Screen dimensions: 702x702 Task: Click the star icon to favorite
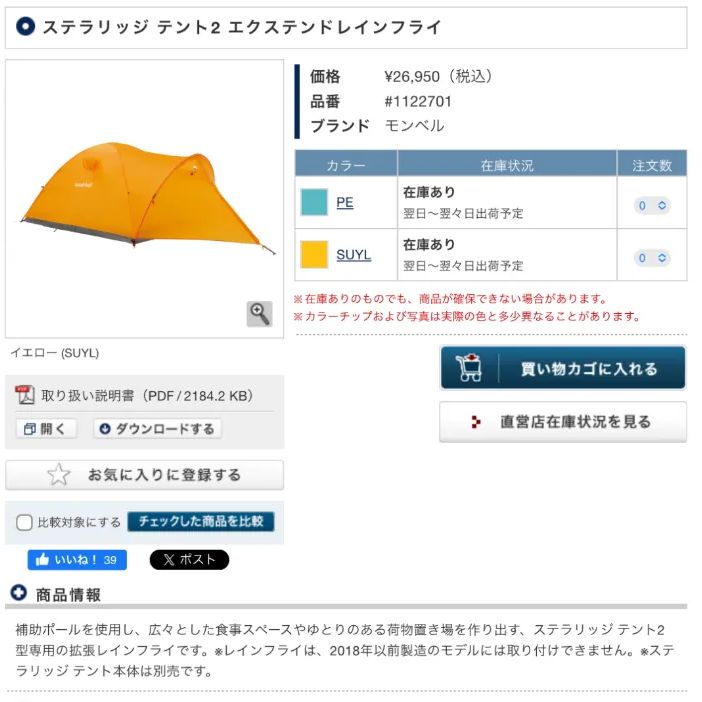pyautogui.click(x=59, y=475)
